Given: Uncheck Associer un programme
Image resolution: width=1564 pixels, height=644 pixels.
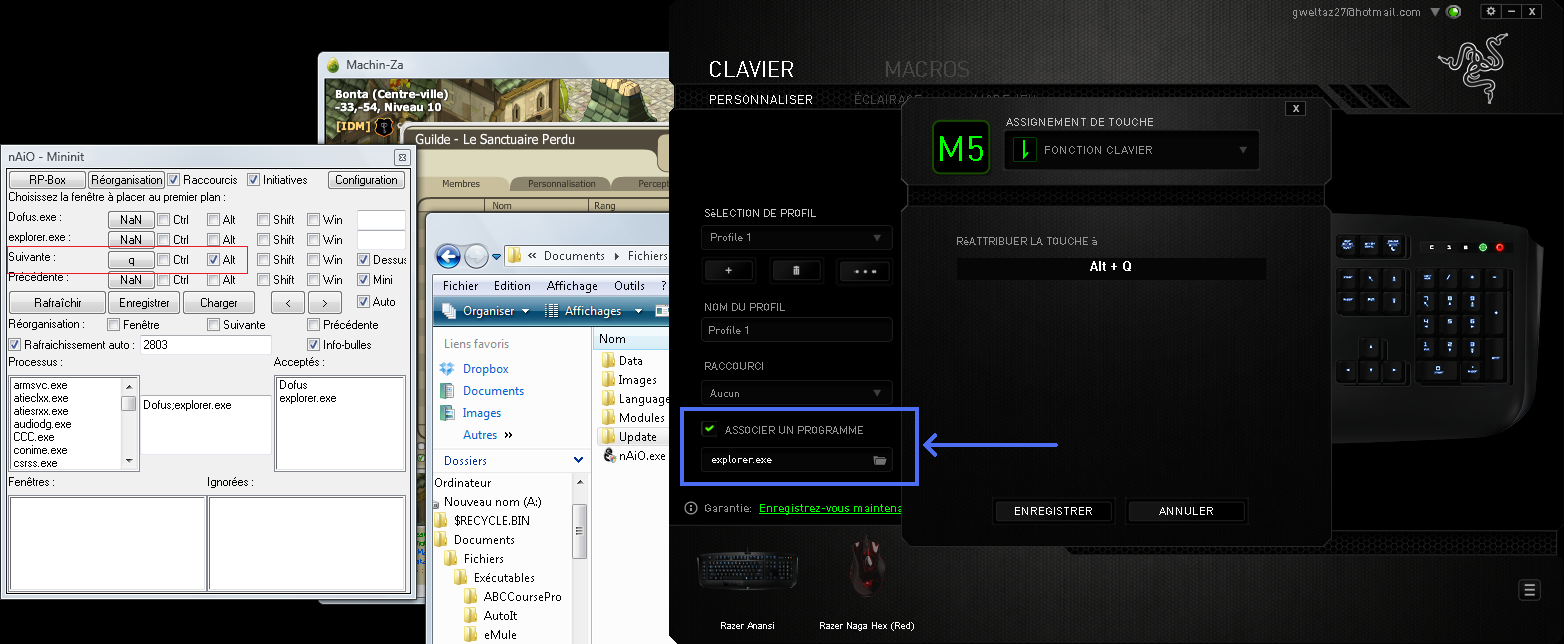Looking at the screenshot, I should coord(710,429).
